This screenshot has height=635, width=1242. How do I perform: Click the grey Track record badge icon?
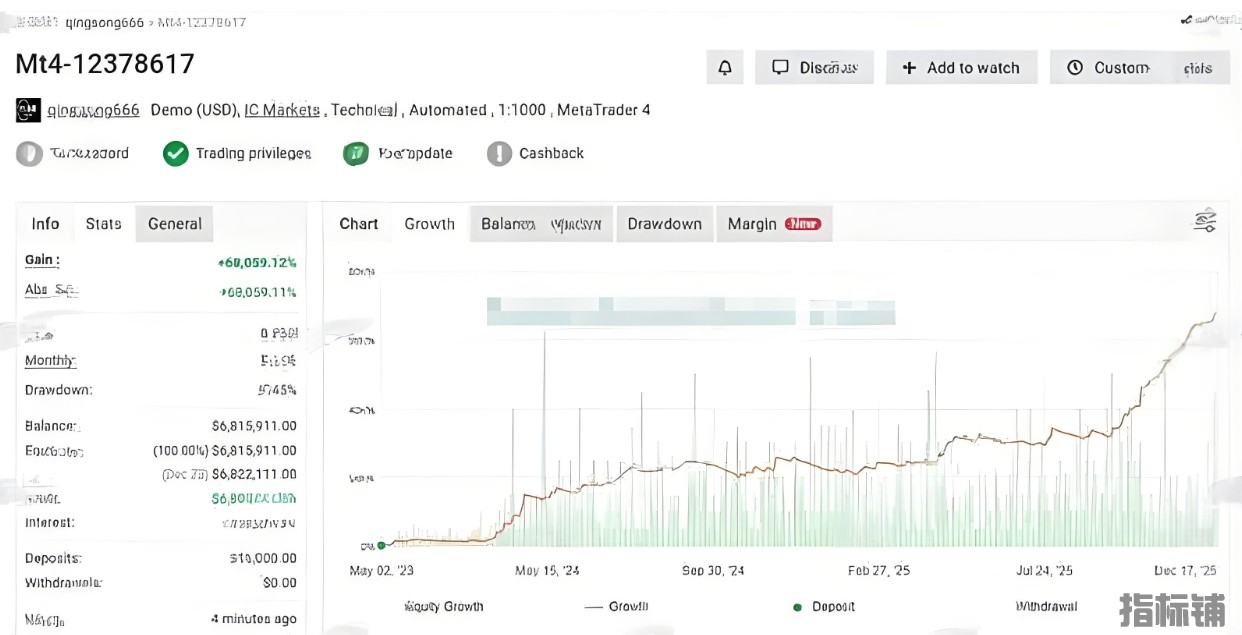click(x=29, y=154)
